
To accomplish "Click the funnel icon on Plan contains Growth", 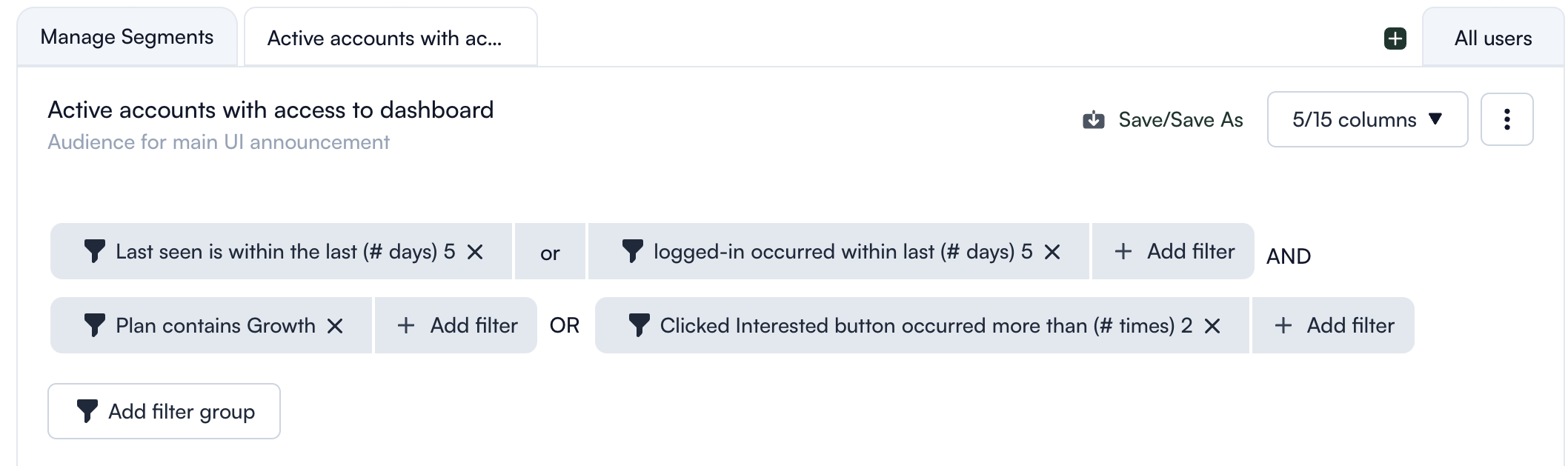I will click(x=94, y=325).
